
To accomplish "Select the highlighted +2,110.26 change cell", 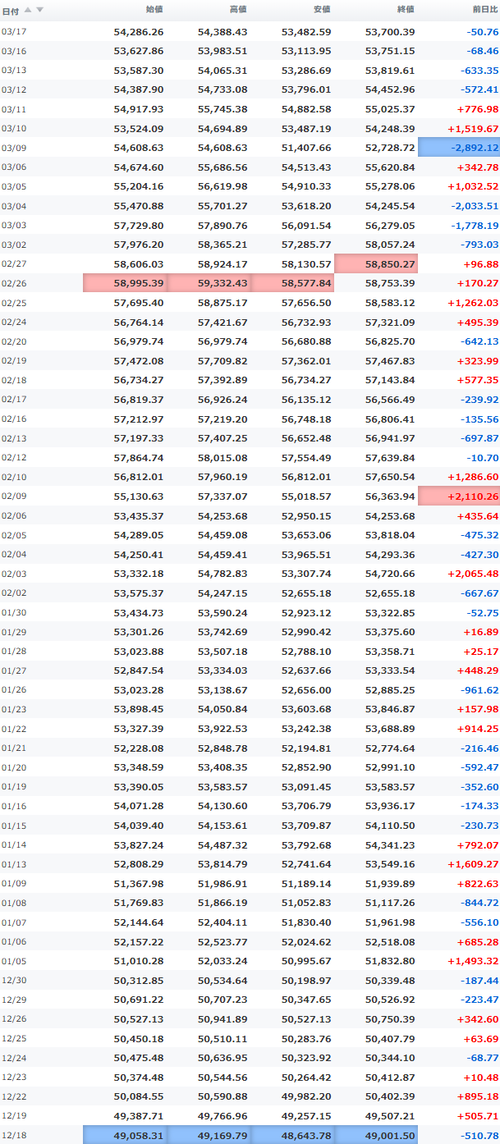I will [x=459, y=496].
